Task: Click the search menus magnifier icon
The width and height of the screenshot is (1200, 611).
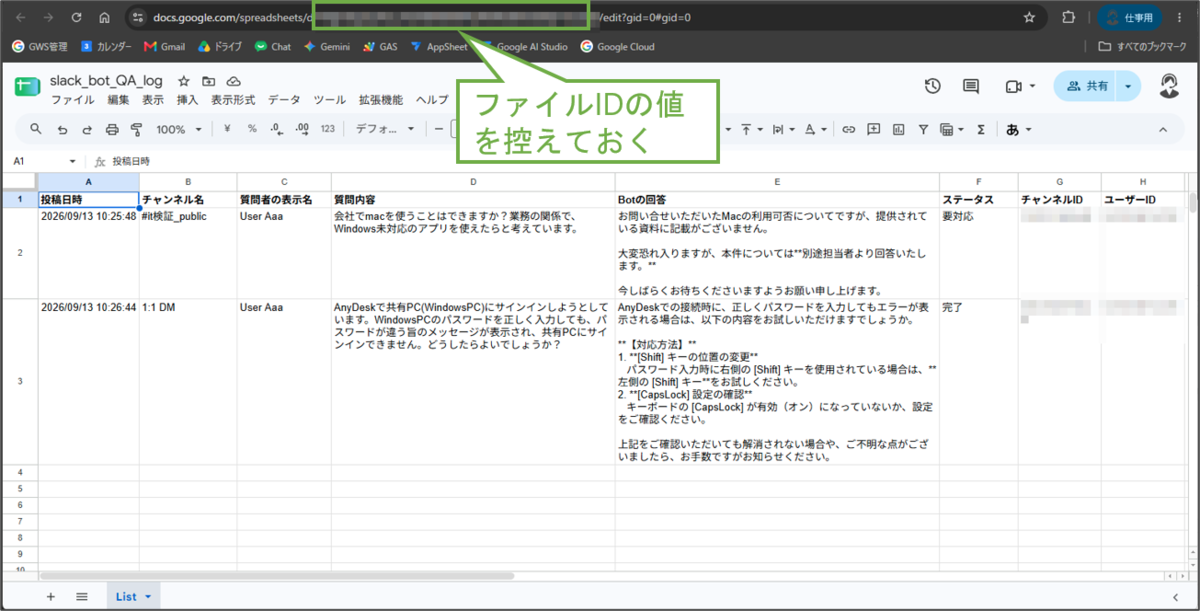Action: pos(36,129)
